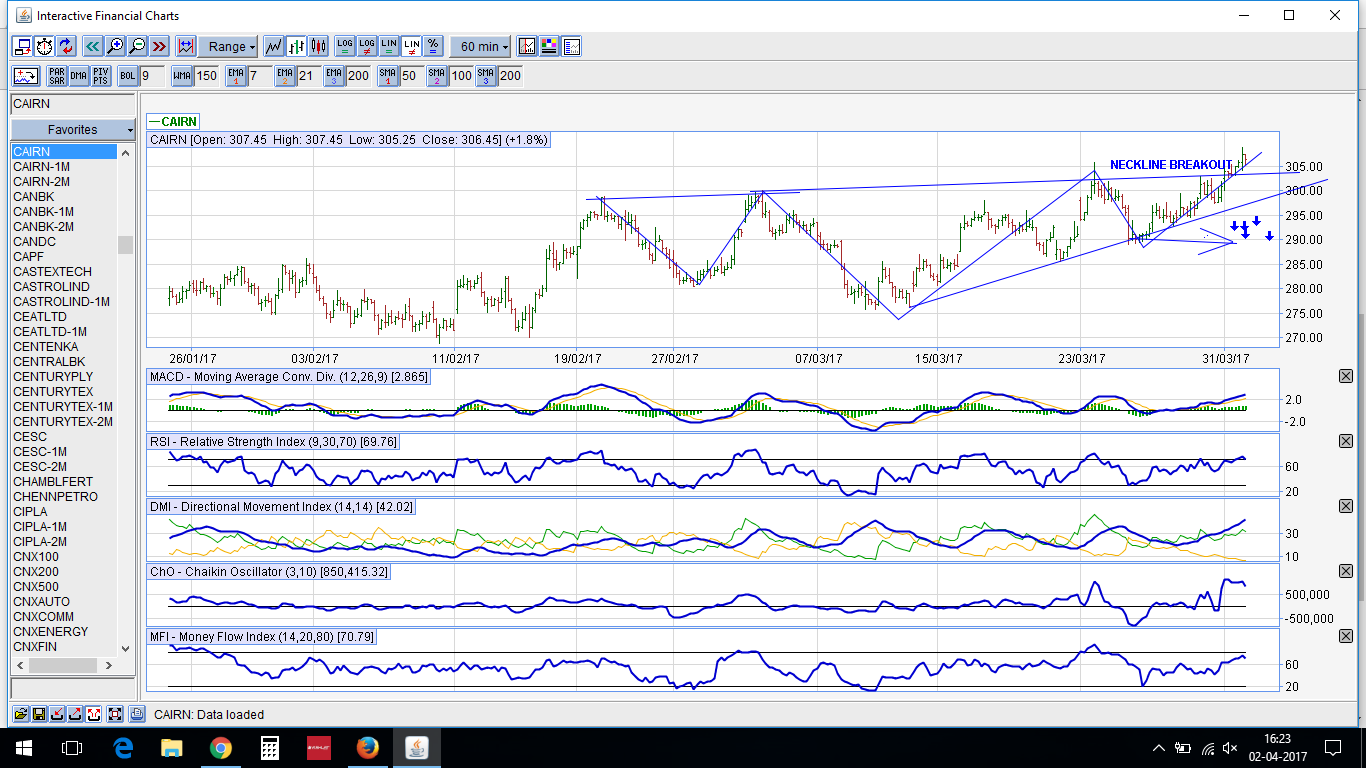Switch to OHLC bar chart style
Viewport: 1366px width, 768px height.
pyautogui.click(x=296, y=46)
